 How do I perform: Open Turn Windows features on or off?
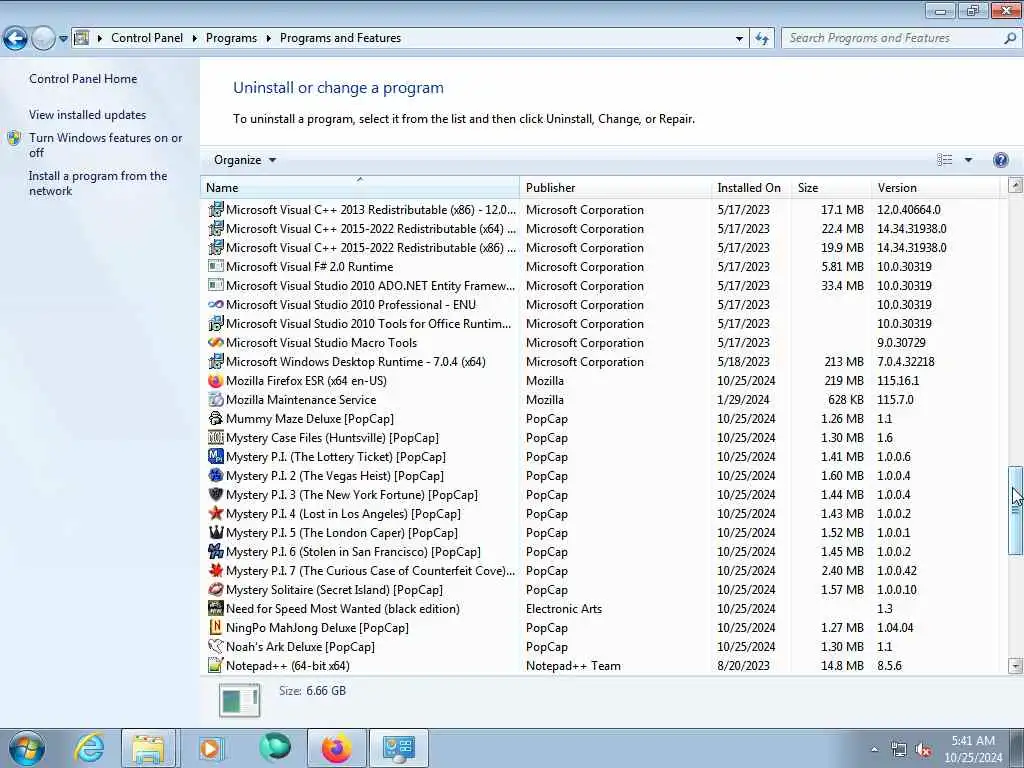tap(105, 145)
